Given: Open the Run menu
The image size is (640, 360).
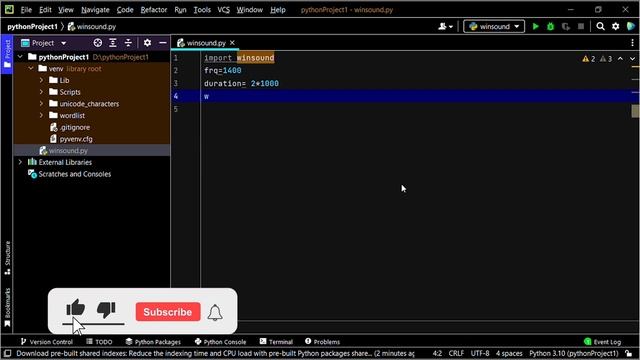Looking at the screenshot, I should click(180, 10).
